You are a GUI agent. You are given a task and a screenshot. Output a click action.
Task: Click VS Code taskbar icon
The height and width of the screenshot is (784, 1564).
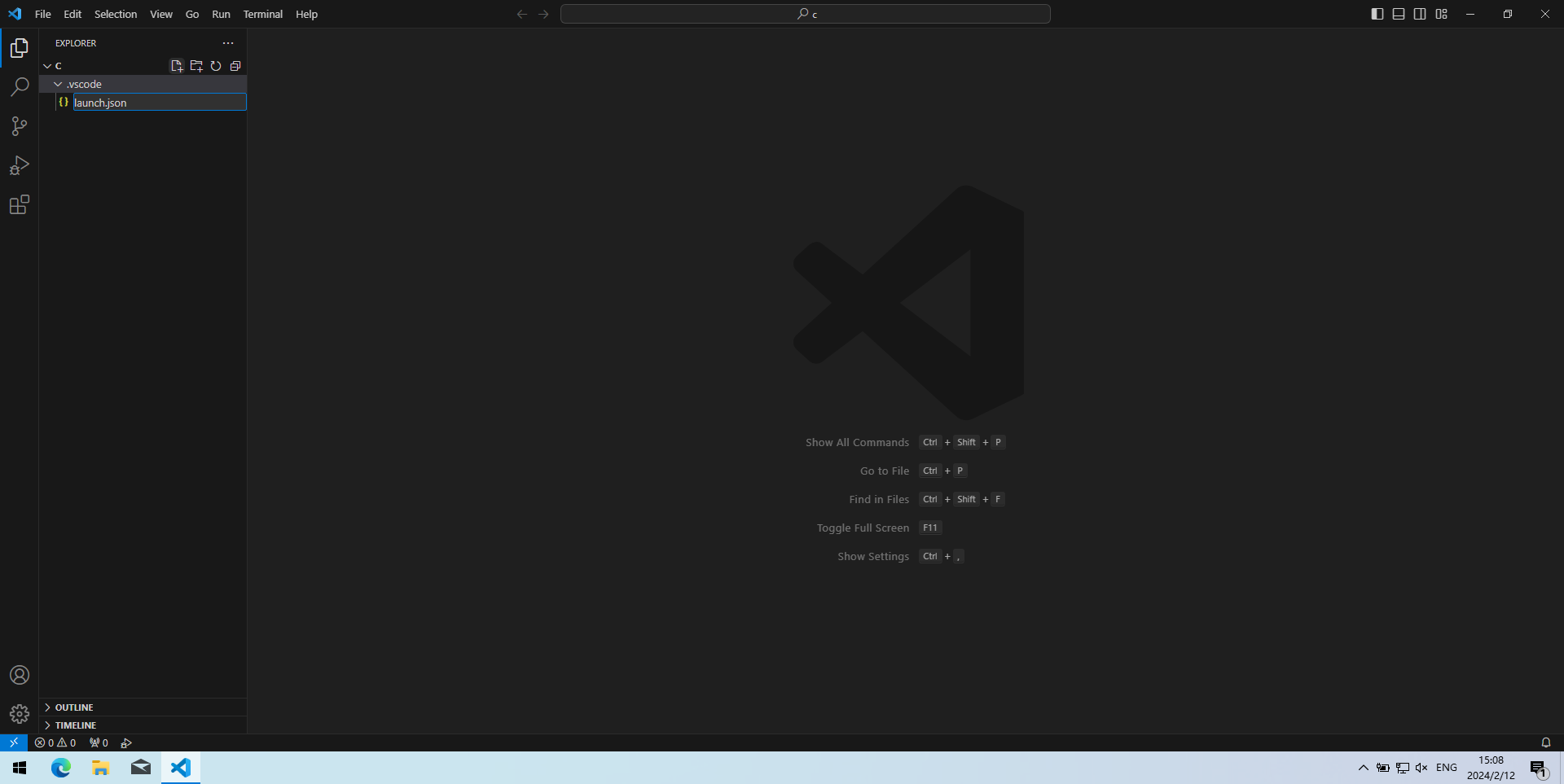point(180,768)
